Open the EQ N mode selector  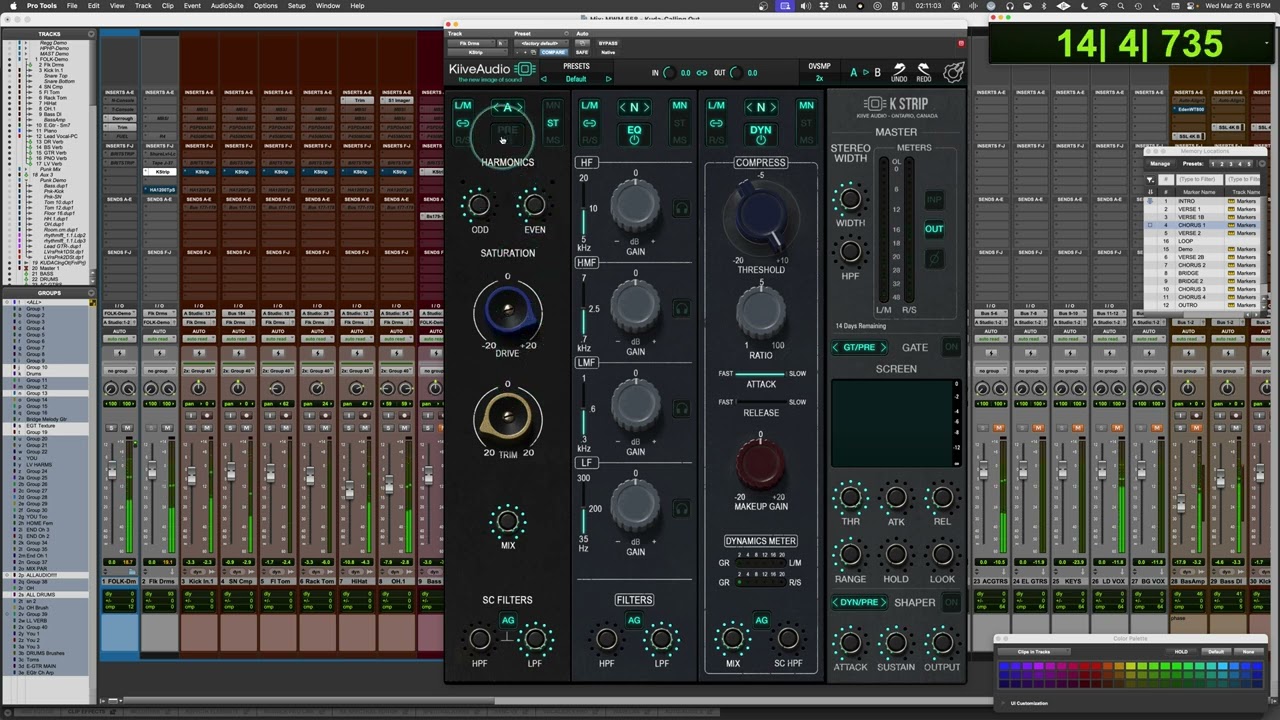[x=634, y=107]
